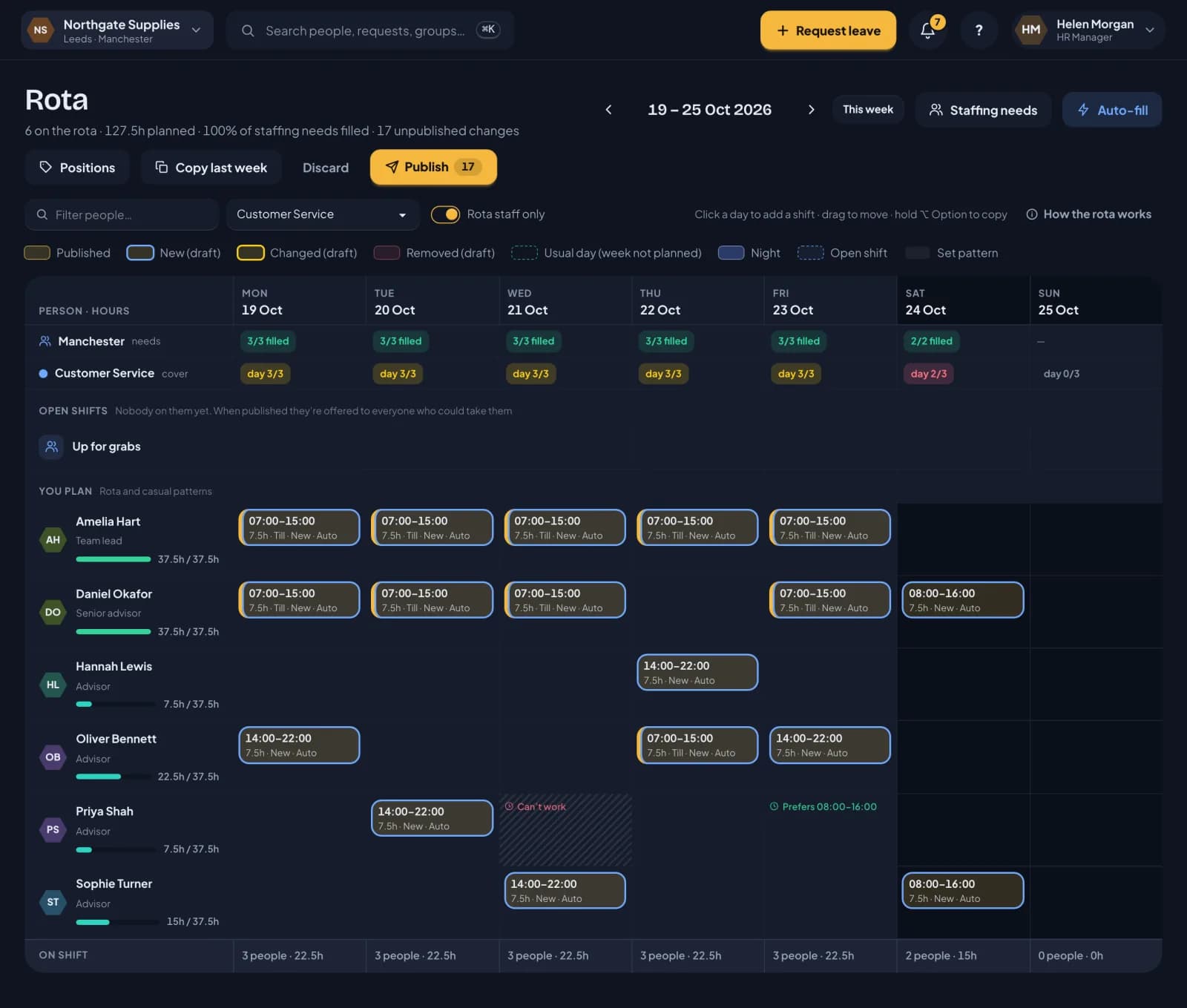Select Priya Shah Tuesday 14:00–22:00 shift
This screenshot has width=1187, height=1008.
click(x=432, y=817)
